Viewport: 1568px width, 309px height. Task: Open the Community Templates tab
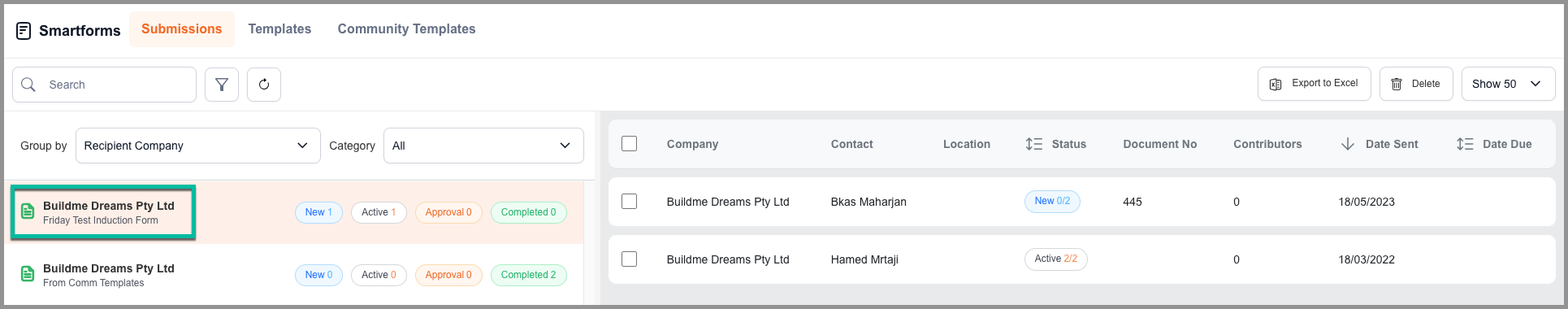point(406,29)
